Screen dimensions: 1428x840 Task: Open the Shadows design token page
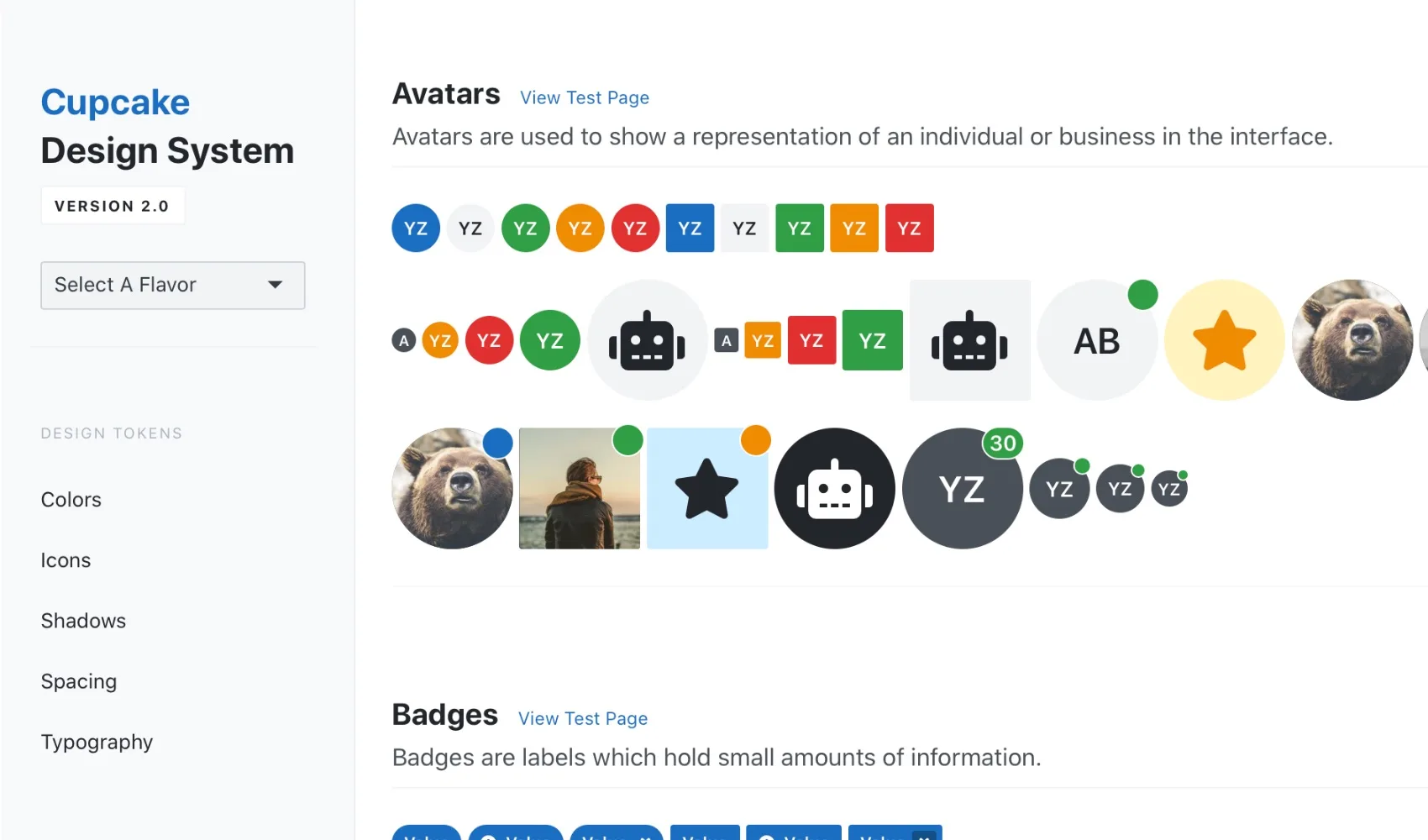83,621
